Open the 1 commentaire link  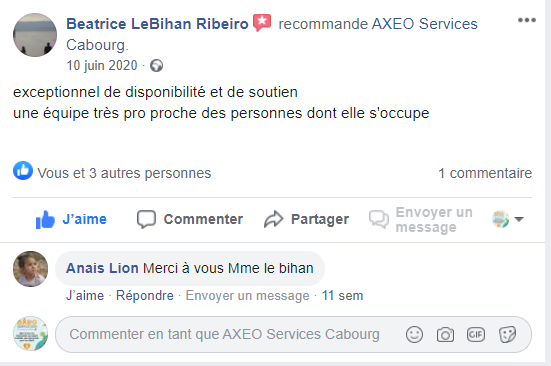pyautogui.click(x=485, y=173)
